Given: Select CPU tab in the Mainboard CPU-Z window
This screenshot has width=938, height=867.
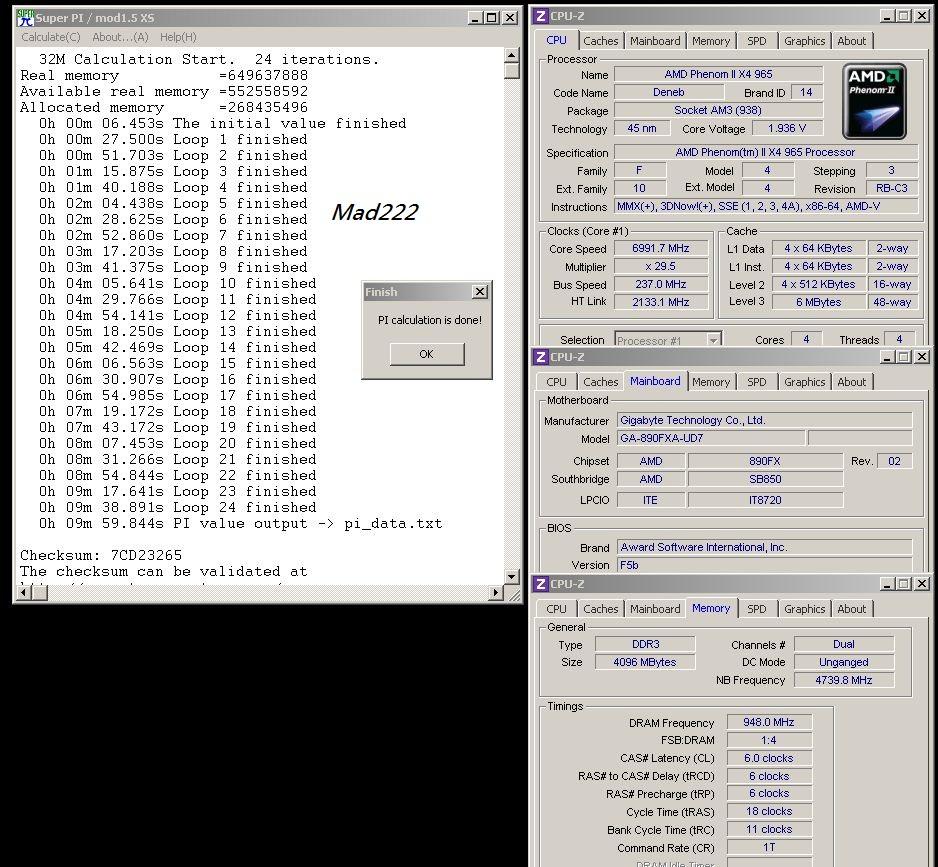Looking at the screenshot, I should [x=556, y=382].
